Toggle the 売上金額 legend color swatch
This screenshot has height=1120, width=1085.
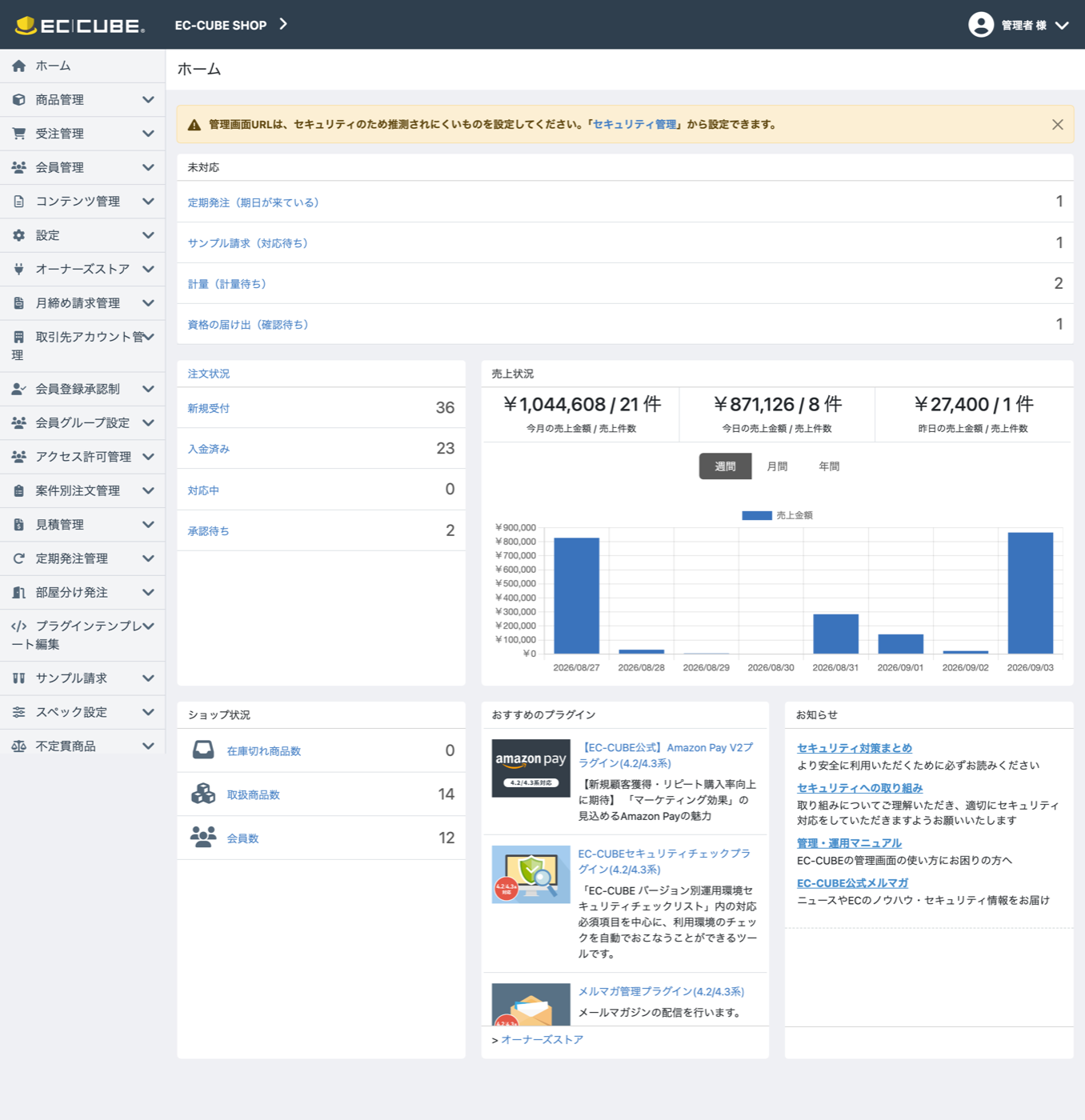pyautogui.click(x=756, y=515)
